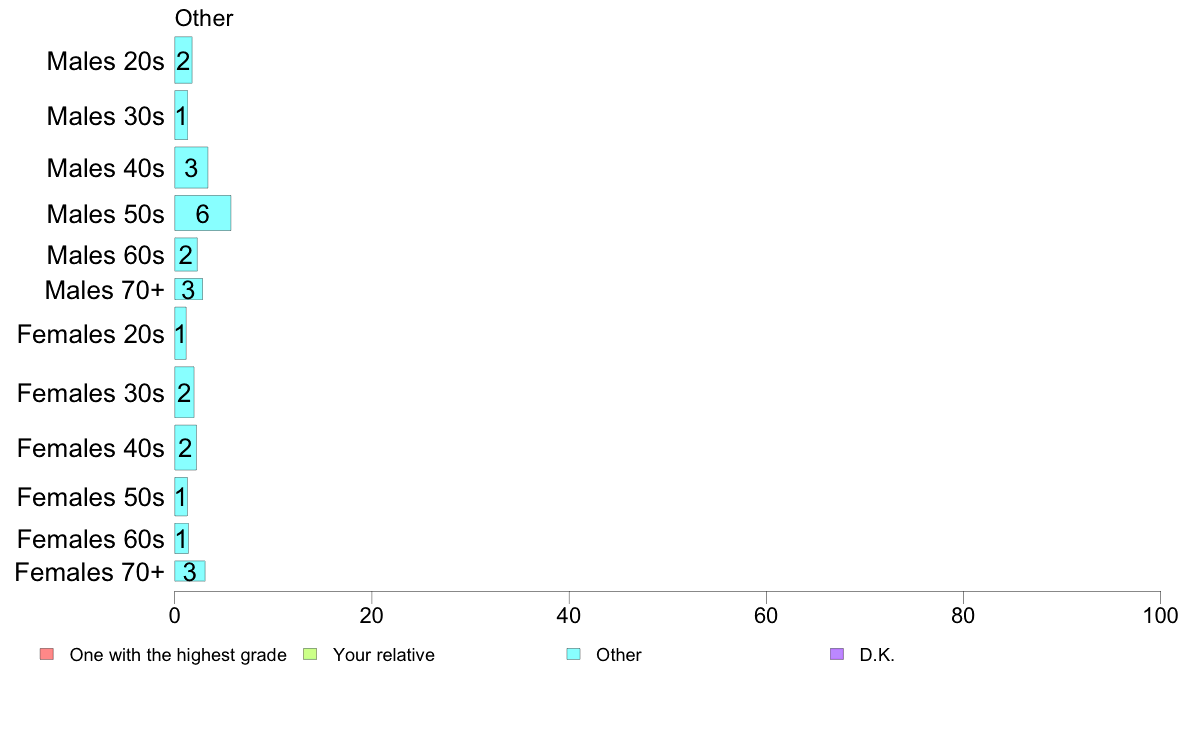Click the 100 tick label on axis
This screenshot has height=736, width=1188.
coord(1160,615)
